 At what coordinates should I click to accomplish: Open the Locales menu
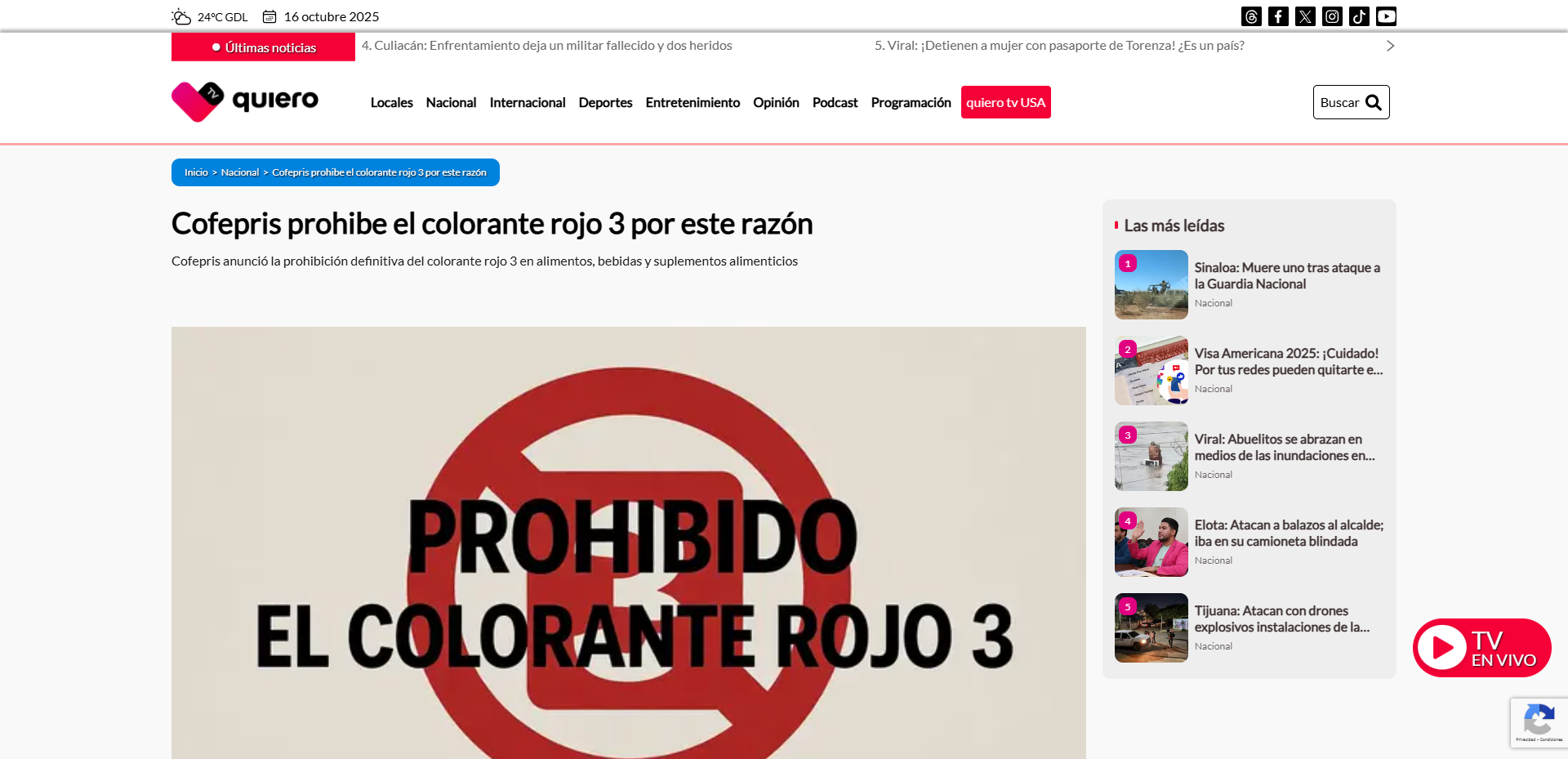[391, 102]
